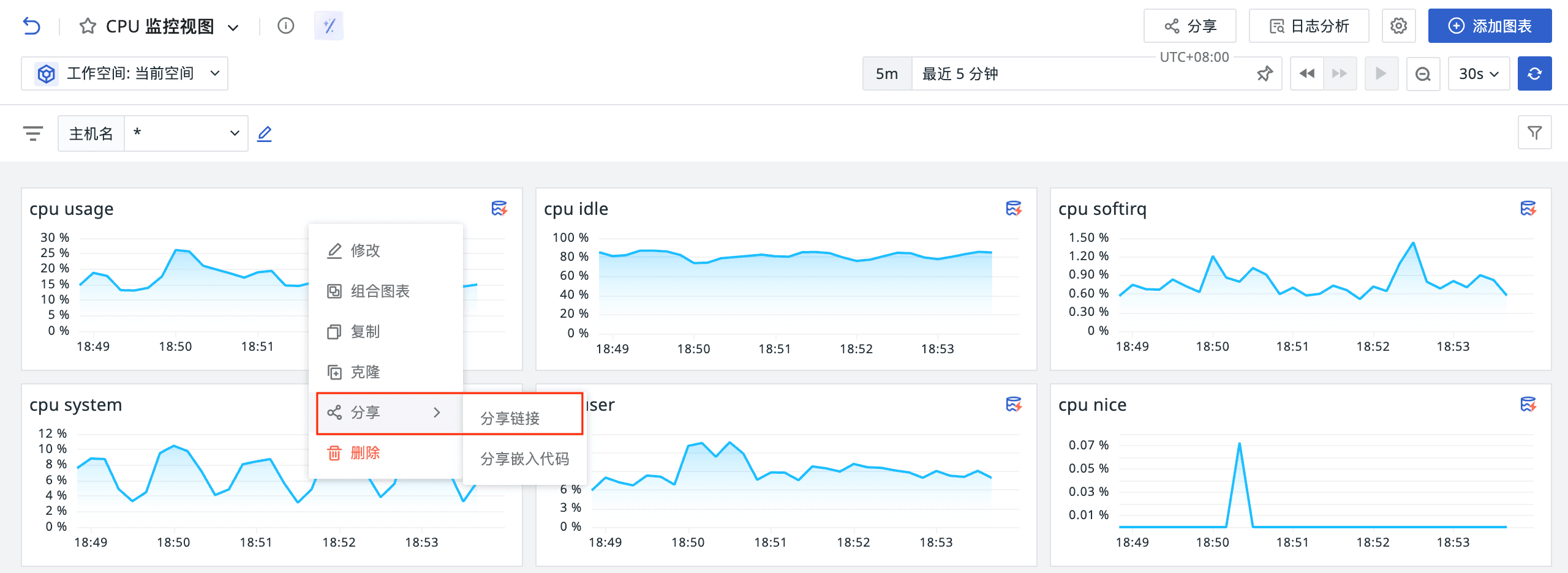Click the magic wand icon in header
1568x573 pixels.
(329, 26)
